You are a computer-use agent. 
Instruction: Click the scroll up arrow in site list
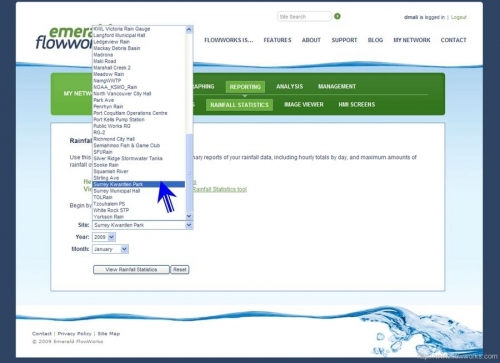(189, 30)
